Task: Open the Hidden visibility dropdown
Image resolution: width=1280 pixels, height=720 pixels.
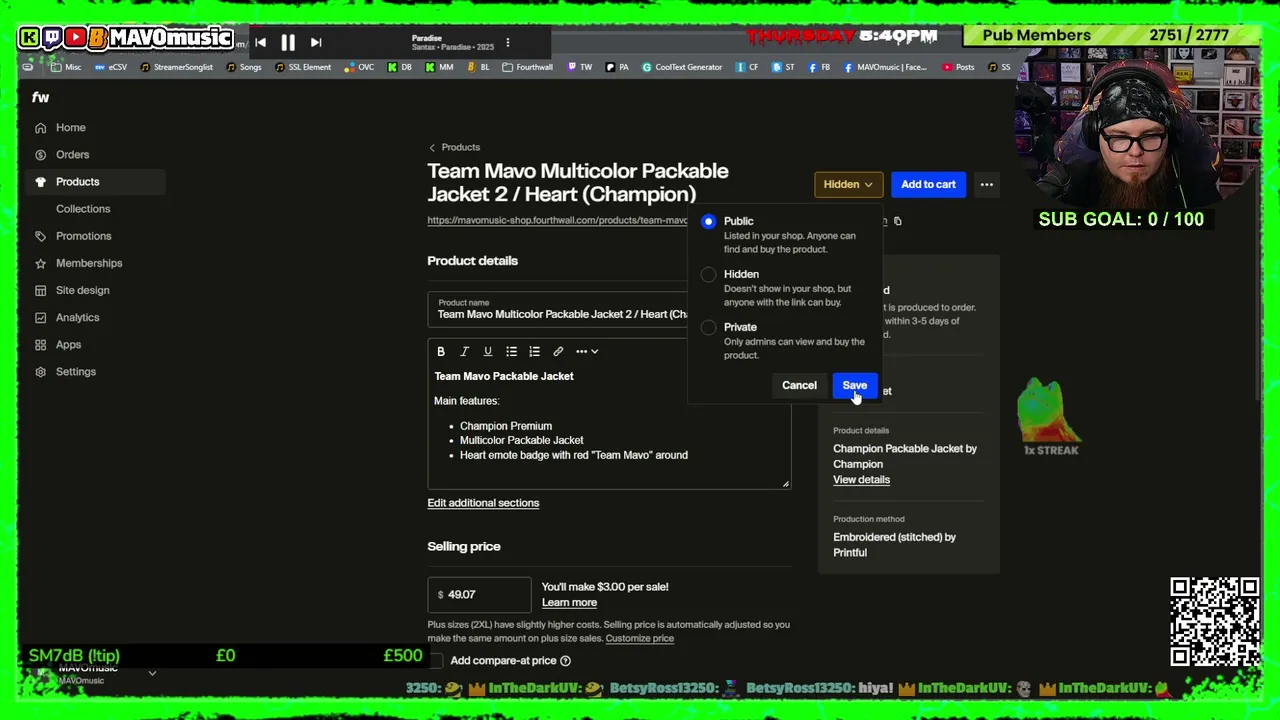Action: pos(848,184)
